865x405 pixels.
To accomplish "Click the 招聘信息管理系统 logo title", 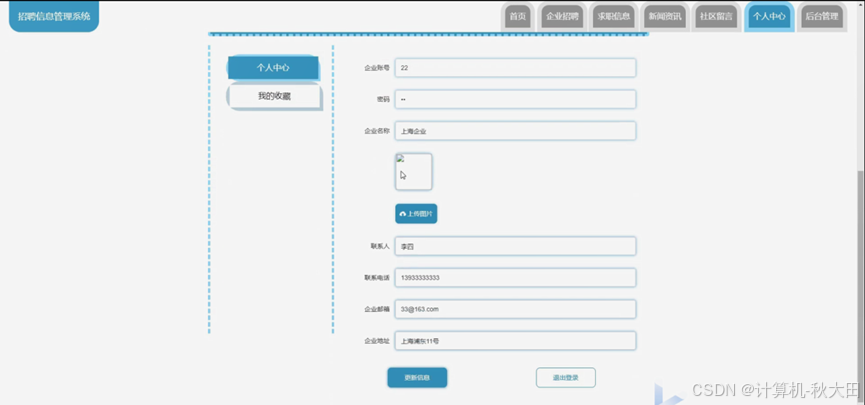I will [x=54, y=16].
